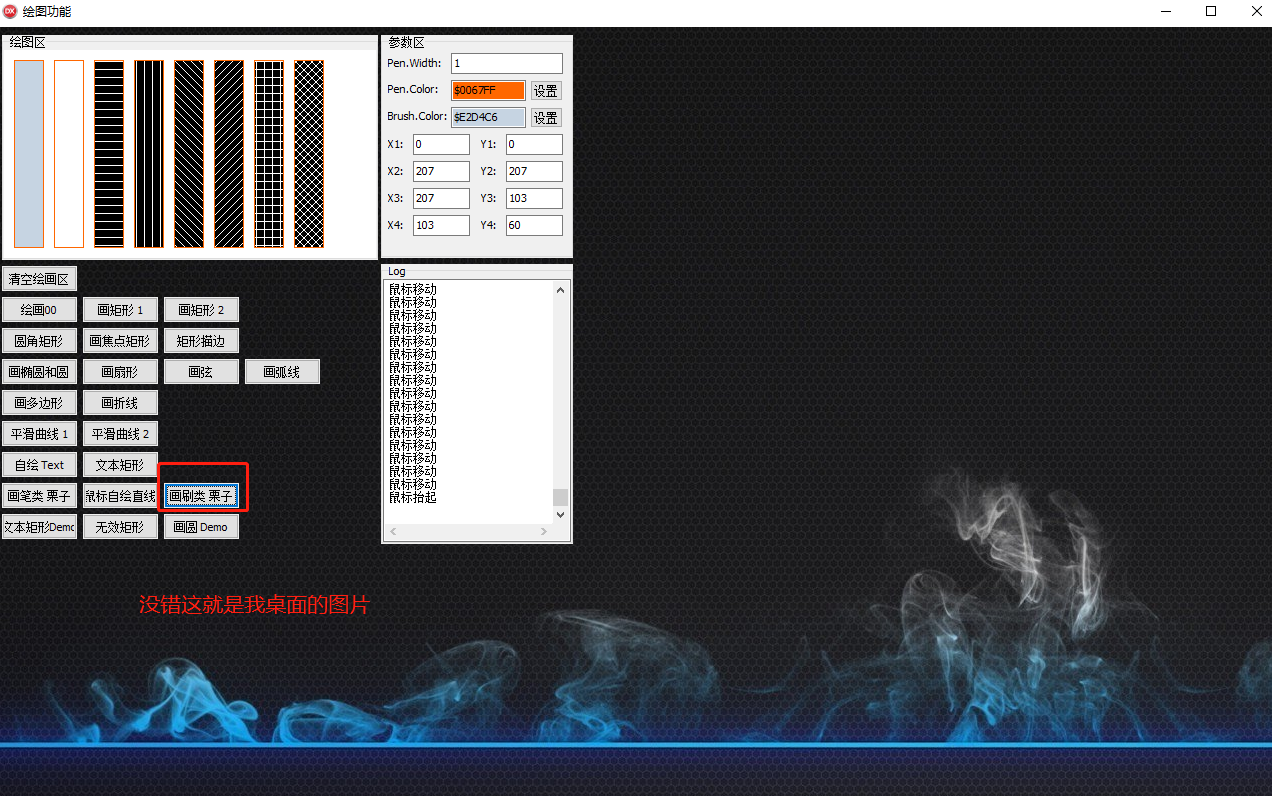Click the 清空绘画区 button

pos(40,278)
